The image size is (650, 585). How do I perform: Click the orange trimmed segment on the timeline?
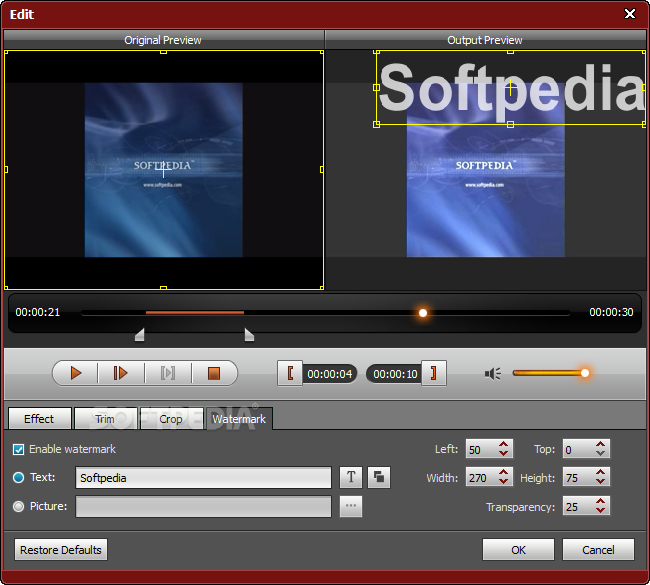(195, 313)
